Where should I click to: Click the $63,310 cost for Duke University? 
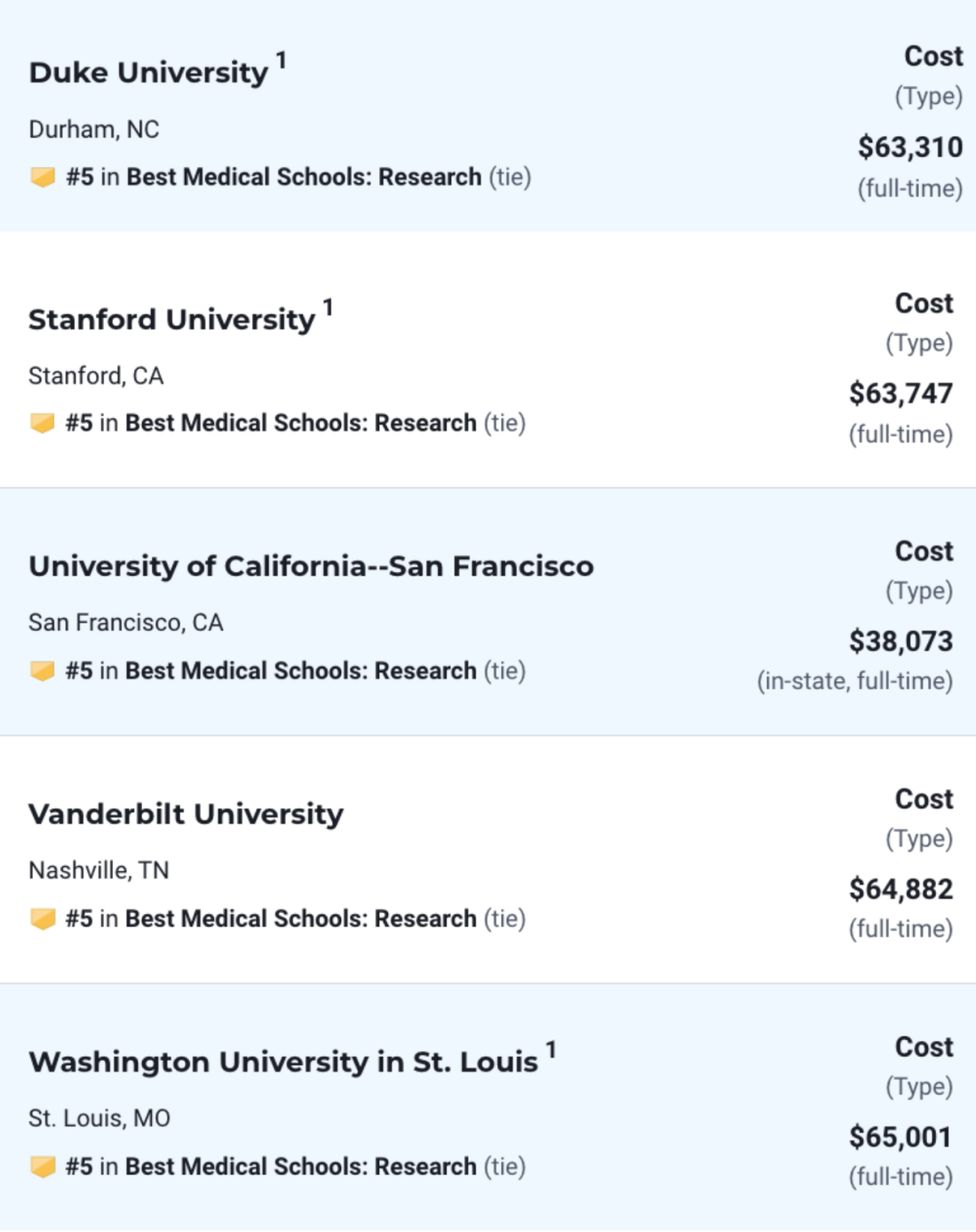click(909, 147)
